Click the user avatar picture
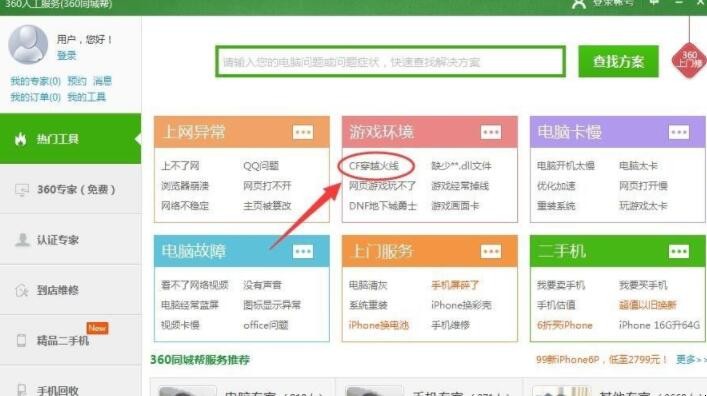Screen dimensions: 707x396 [x=28, y=44]
